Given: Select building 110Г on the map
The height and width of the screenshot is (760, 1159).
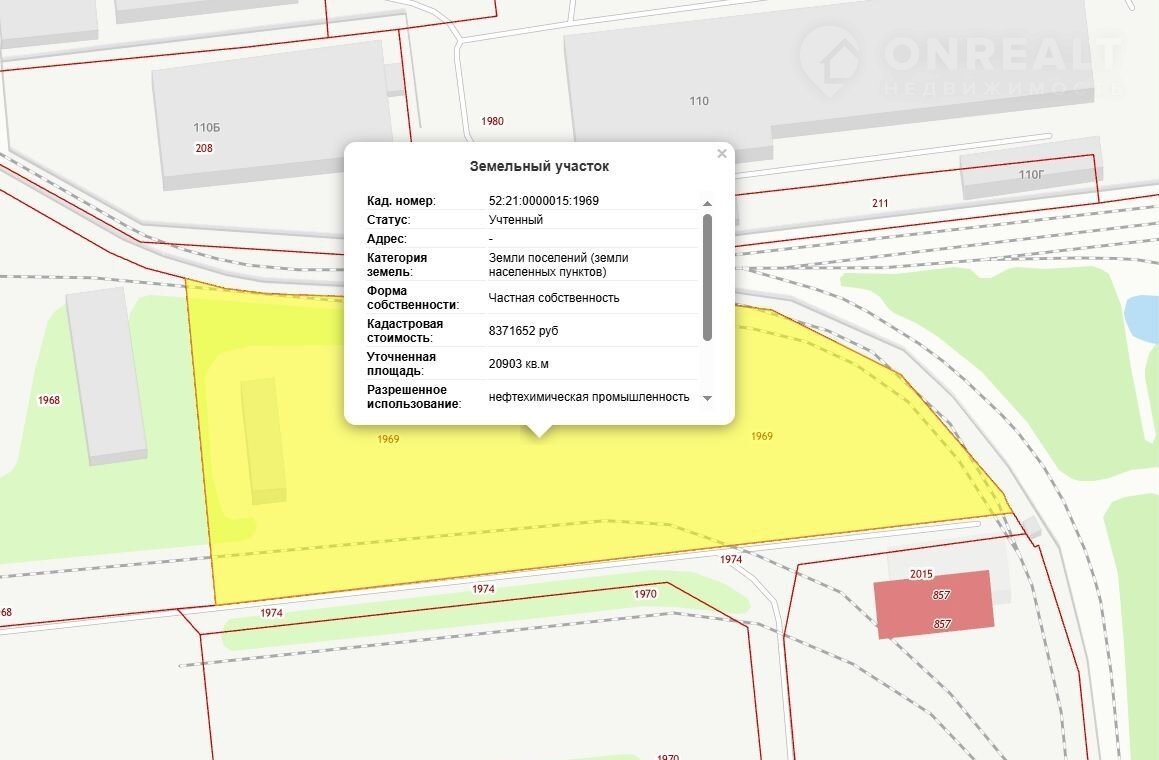Looking at the screenshot, I should pos(1028,176).
